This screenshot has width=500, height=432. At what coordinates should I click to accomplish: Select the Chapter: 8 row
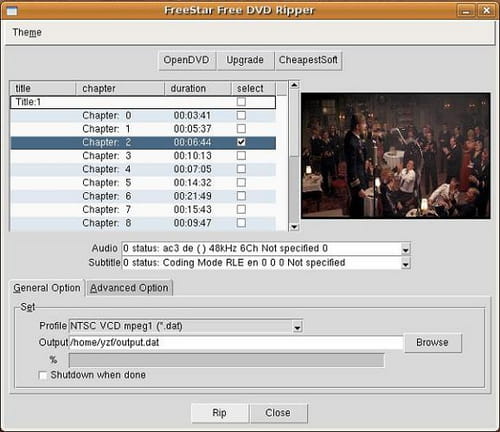143,223
